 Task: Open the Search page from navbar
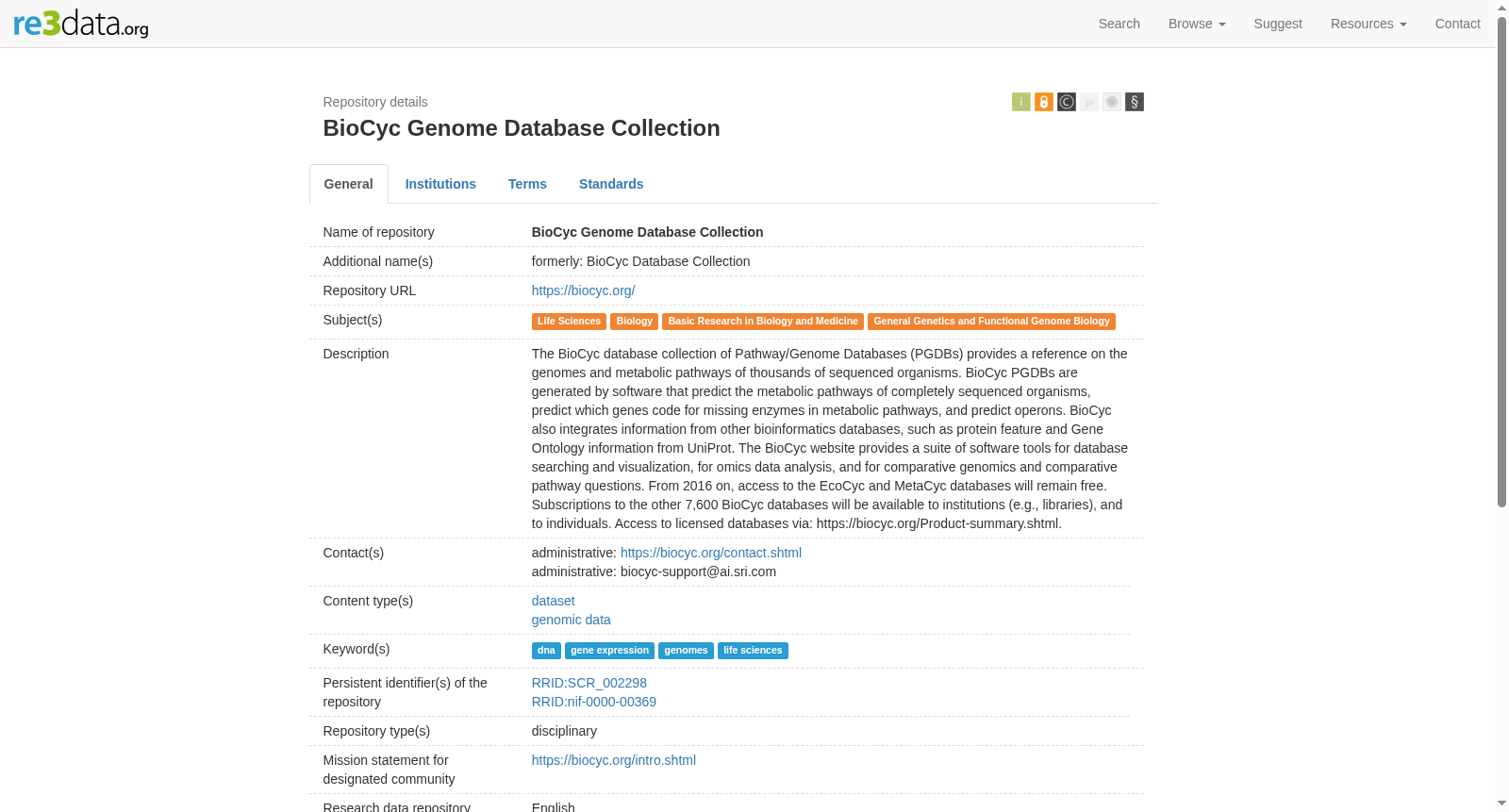pos(1119,24)
